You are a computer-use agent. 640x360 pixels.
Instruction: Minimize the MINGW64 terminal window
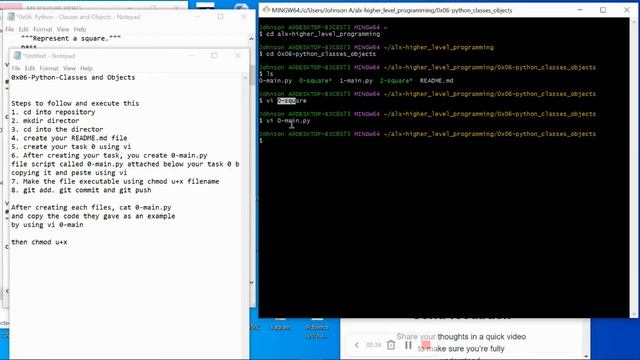click(580, 10)
